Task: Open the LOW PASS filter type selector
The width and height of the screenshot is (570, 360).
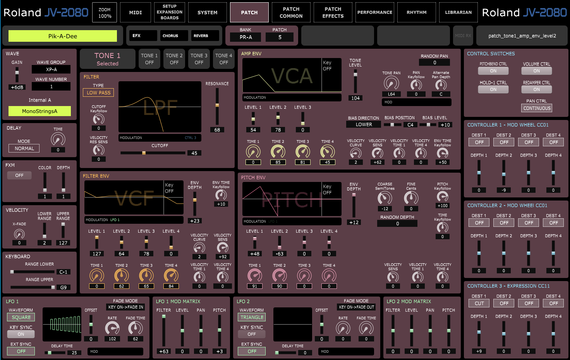Action: coord(99,93)
